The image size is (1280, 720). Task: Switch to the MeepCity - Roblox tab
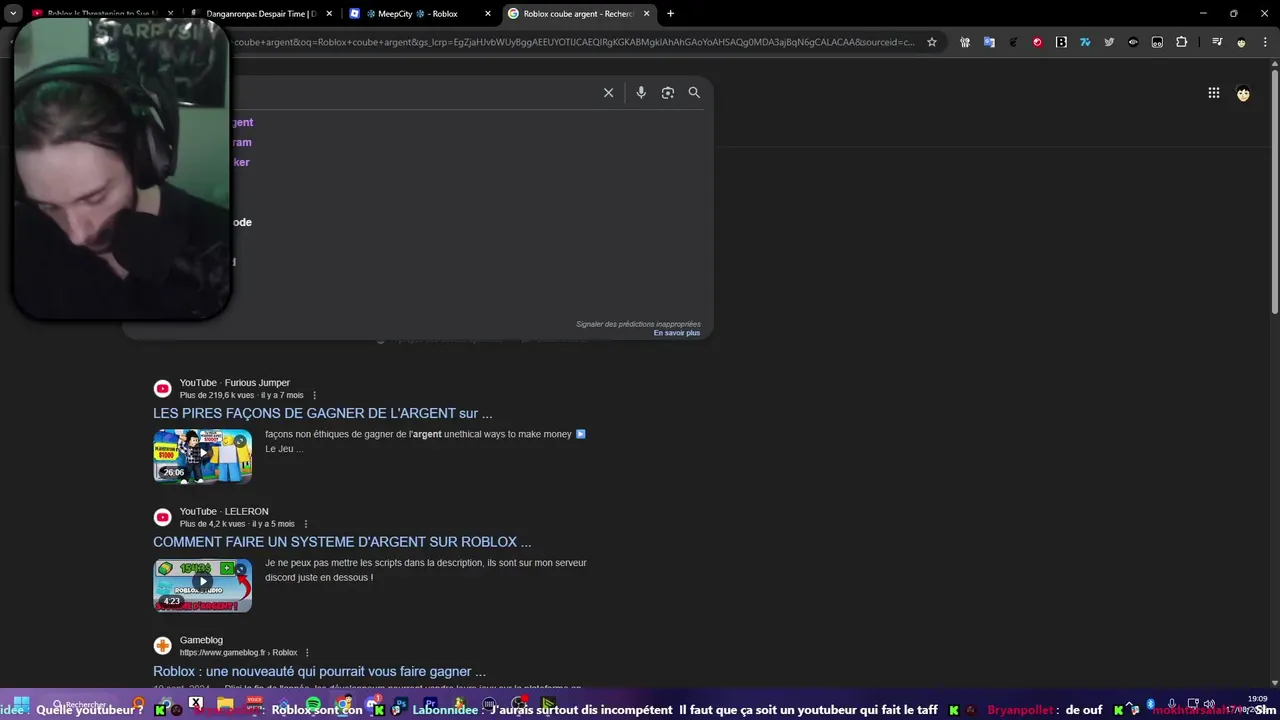[418, 14]
